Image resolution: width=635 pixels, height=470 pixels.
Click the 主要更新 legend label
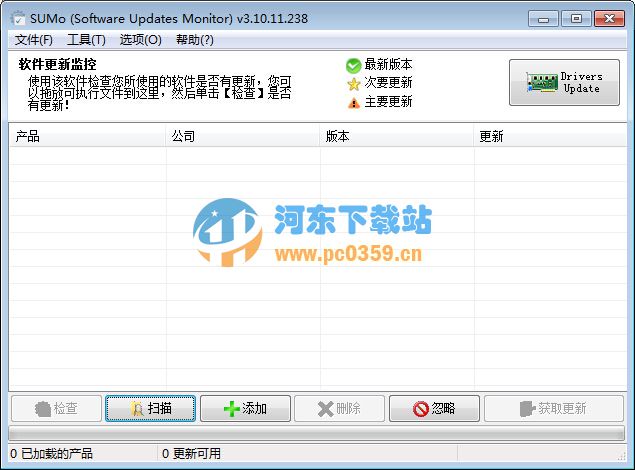[388, 102]
